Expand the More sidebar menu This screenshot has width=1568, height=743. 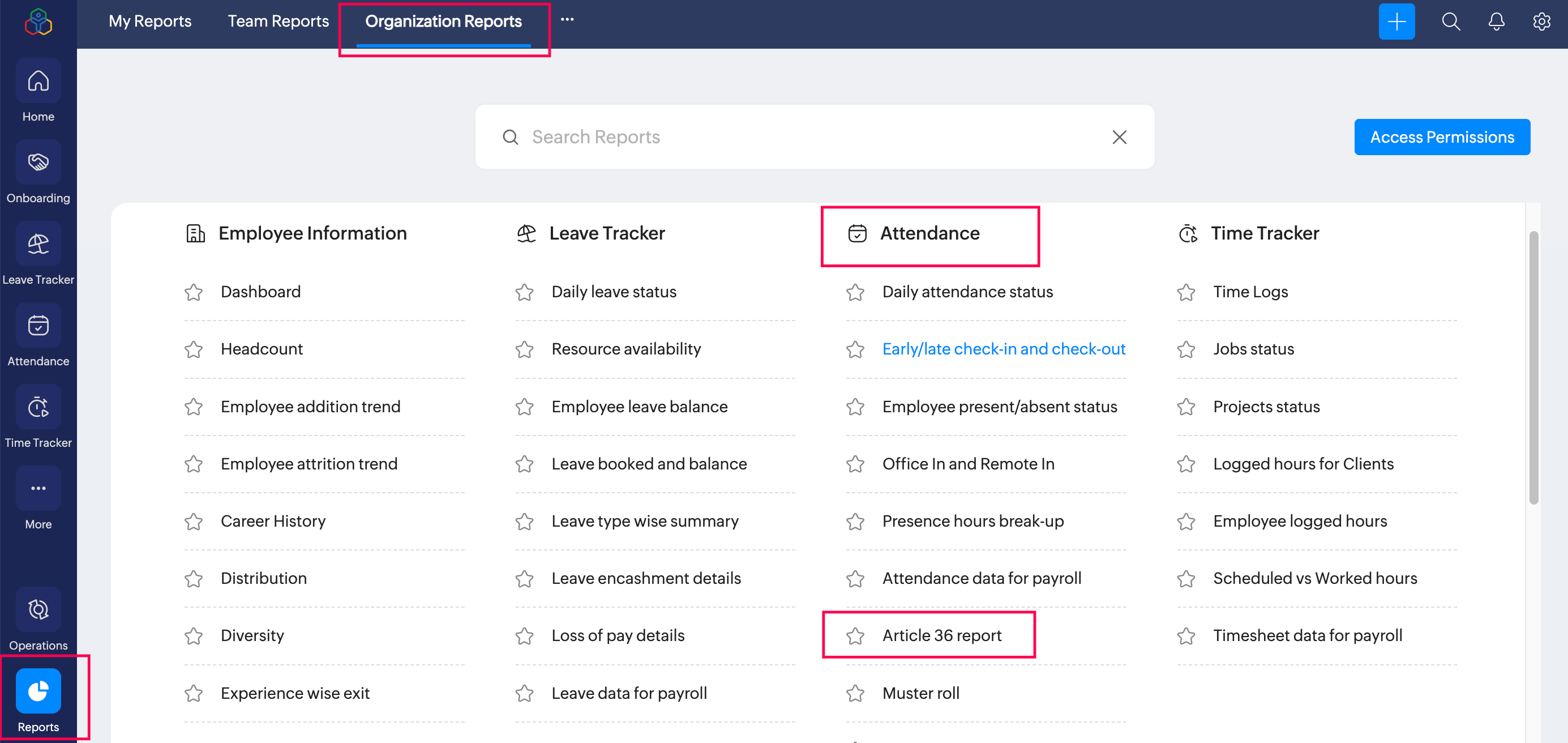[38, 489]
